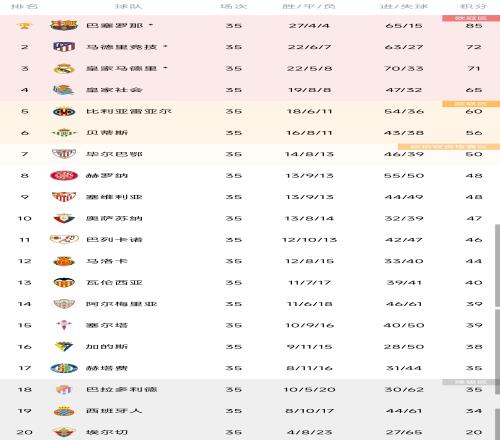Click the 球队 column header
Viewport: 500px width, 440px height.
[x=129, y=6]
